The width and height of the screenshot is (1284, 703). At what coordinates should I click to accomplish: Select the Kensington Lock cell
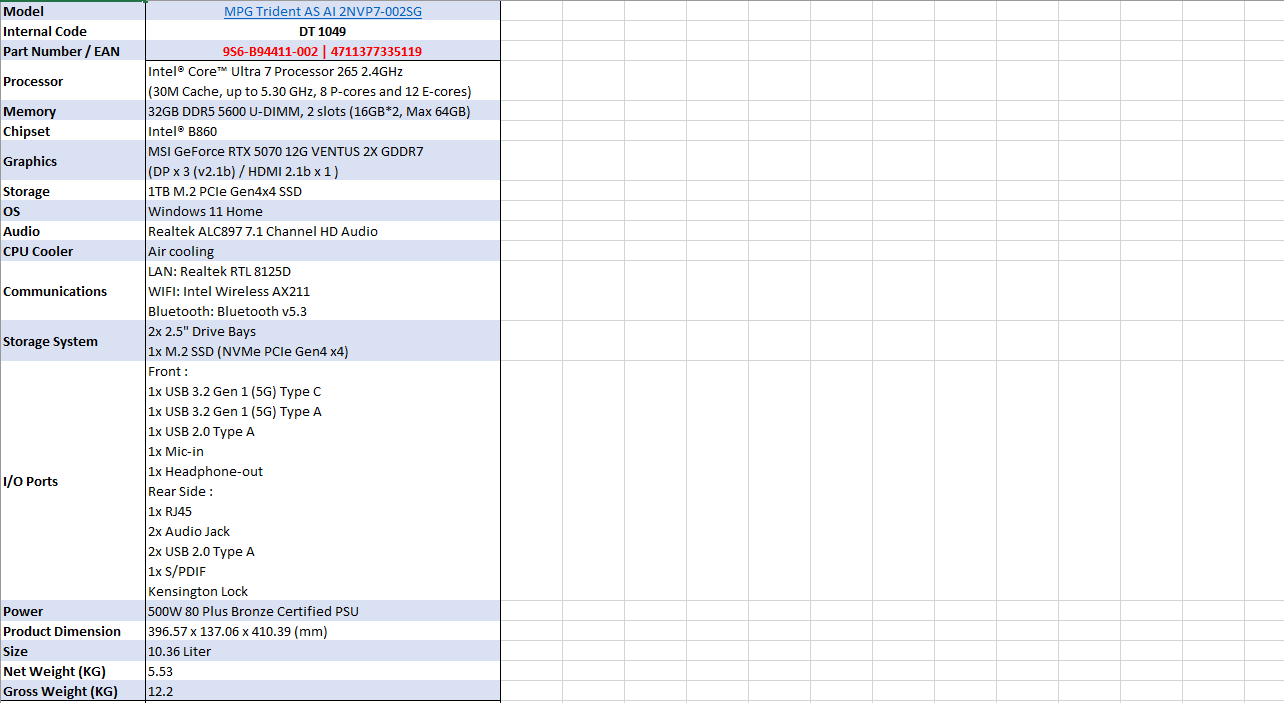click(x=198, y=591)
